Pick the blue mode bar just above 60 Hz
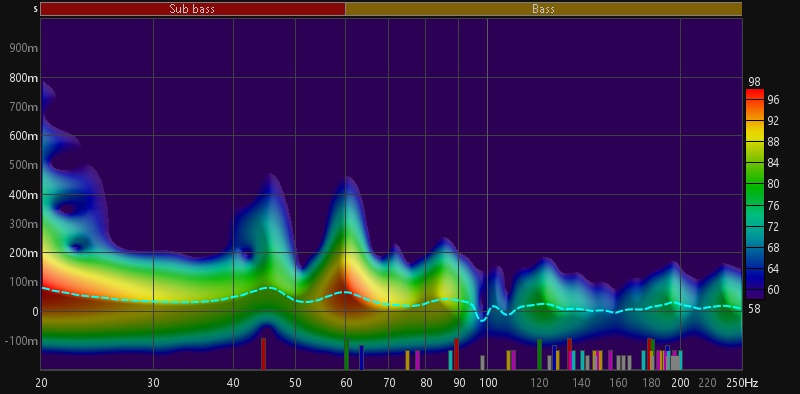The image size is (800, 394). coord(361,358)
